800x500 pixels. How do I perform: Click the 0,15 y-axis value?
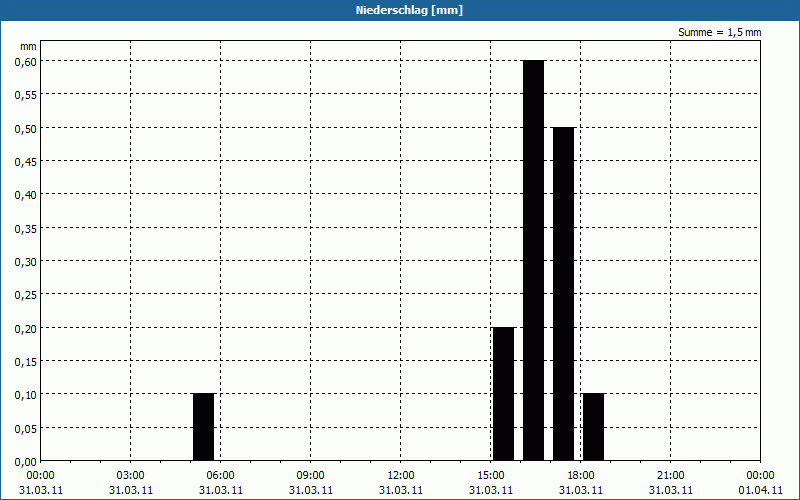(26, 361)
